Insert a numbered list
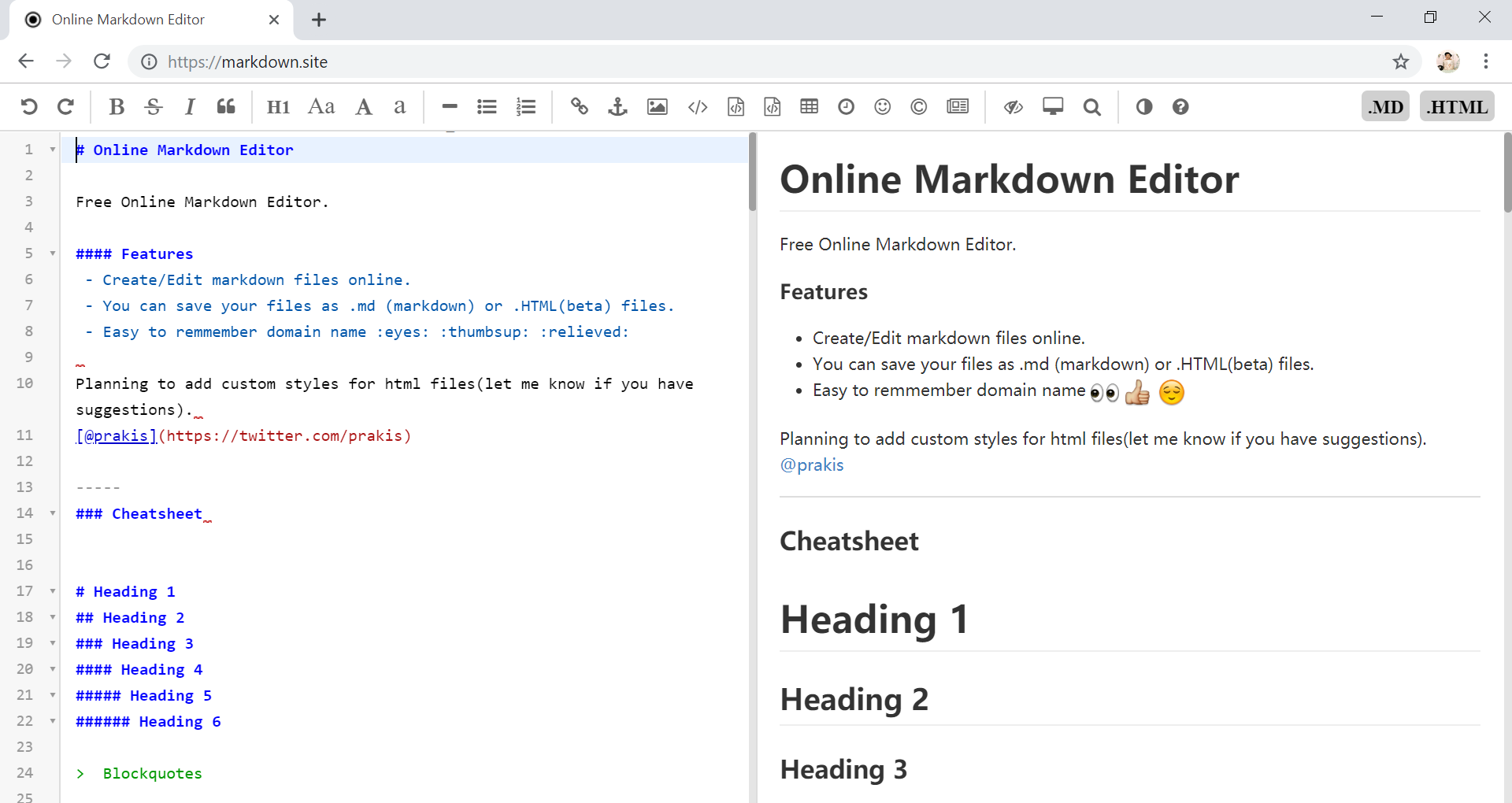The width and height of the screenshot is (1512, 803). tap(526, 106)
